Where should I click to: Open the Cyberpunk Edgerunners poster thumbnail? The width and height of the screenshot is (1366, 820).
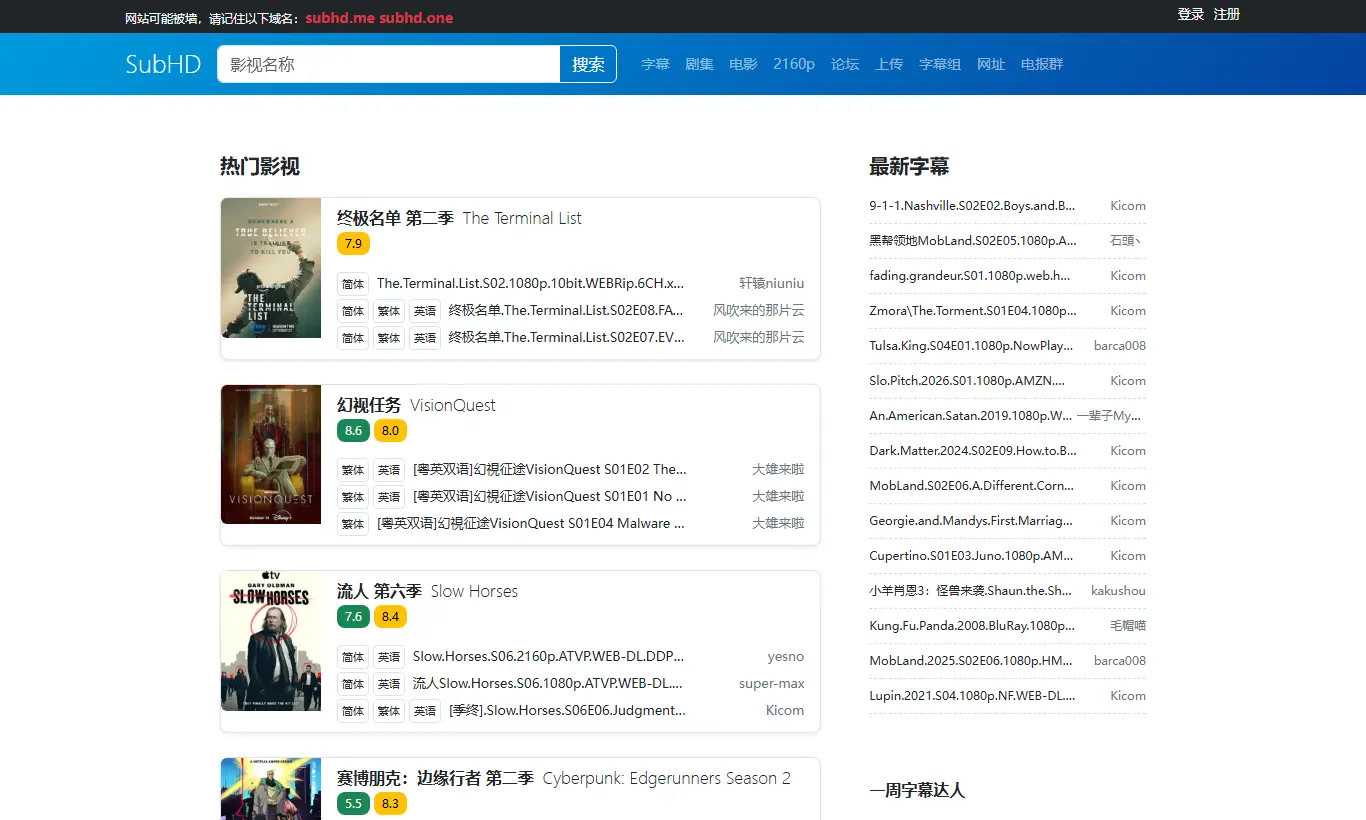tap(271, 789)
